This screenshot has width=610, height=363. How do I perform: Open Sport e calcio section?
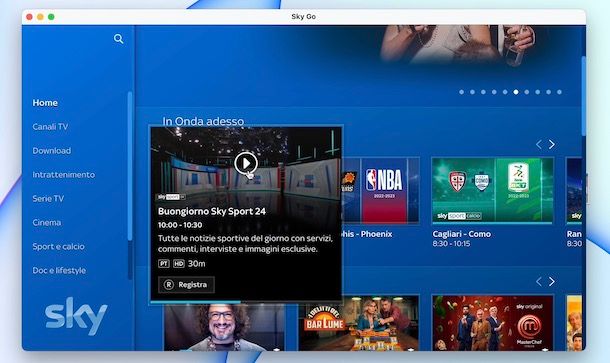point(58,246)
